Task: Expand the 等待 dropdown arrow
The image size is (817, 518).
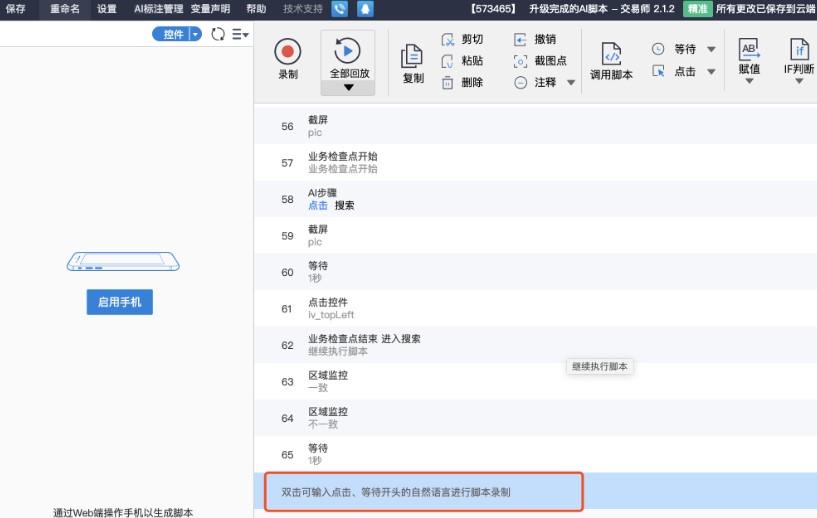Action: 711,49
